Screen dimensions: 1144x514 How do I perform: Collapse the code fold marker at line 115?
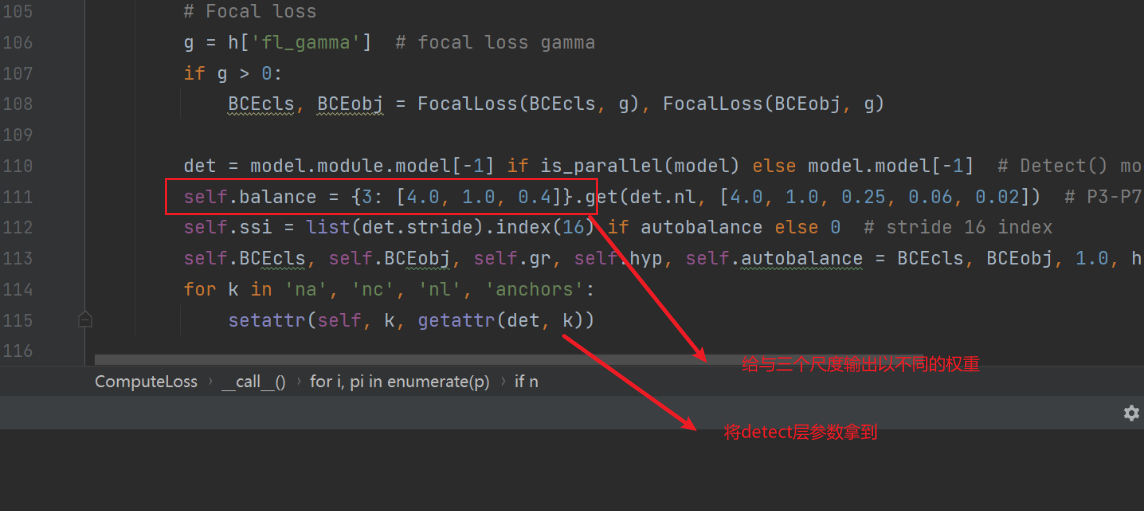[85, 320]
